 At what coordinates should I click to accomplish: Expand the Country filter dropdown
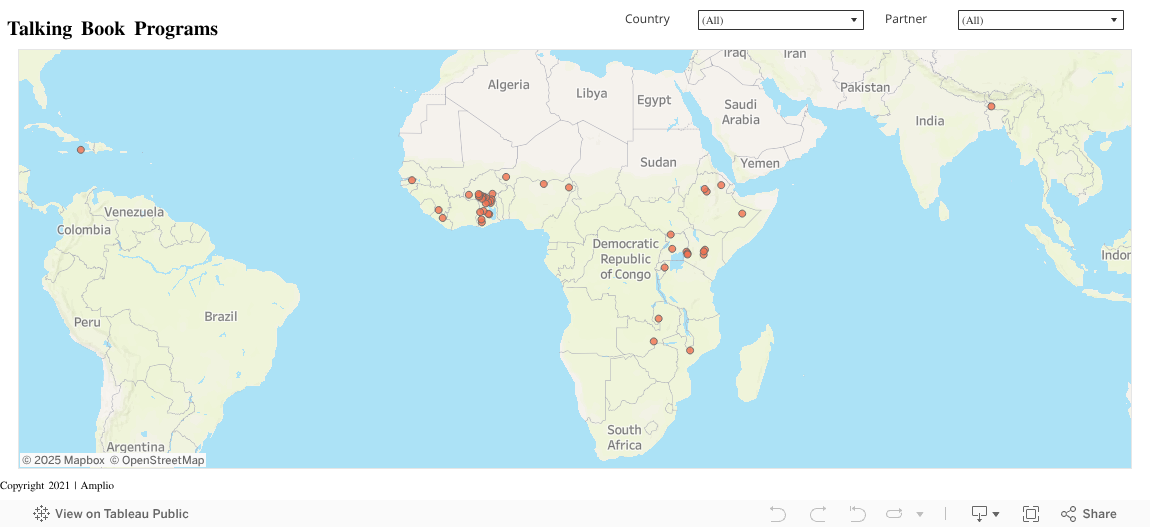point(780,20)
